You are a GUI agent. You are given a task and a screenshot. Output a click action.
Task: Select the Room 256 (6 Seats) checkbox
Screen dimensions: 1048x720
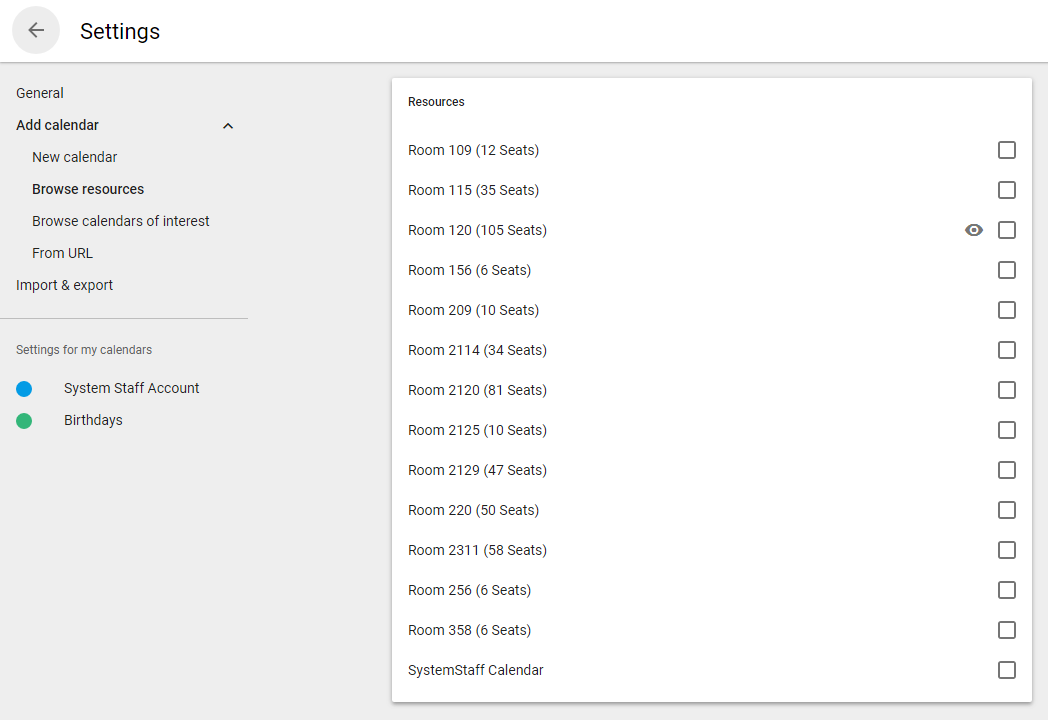coord(1007,590)
